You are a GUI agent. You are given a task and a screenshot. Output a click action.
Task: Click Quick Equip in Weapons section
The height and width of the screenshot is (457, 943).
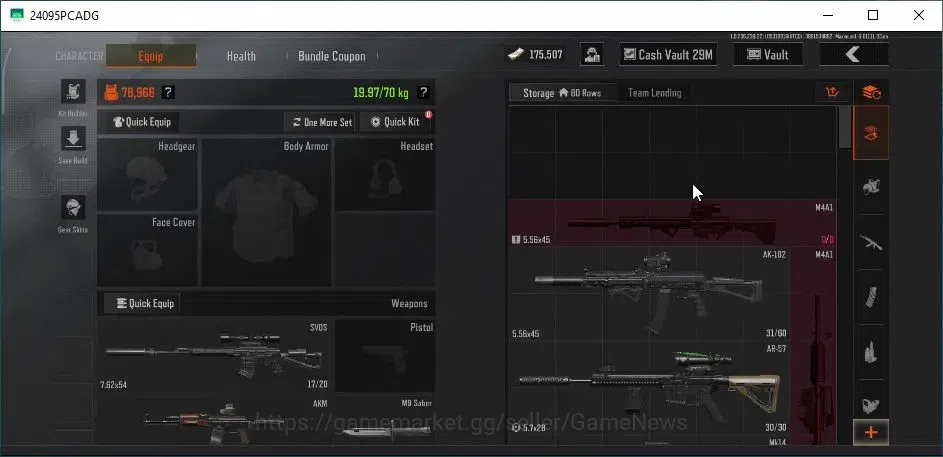pyautogui.click(x=143, y=303)
